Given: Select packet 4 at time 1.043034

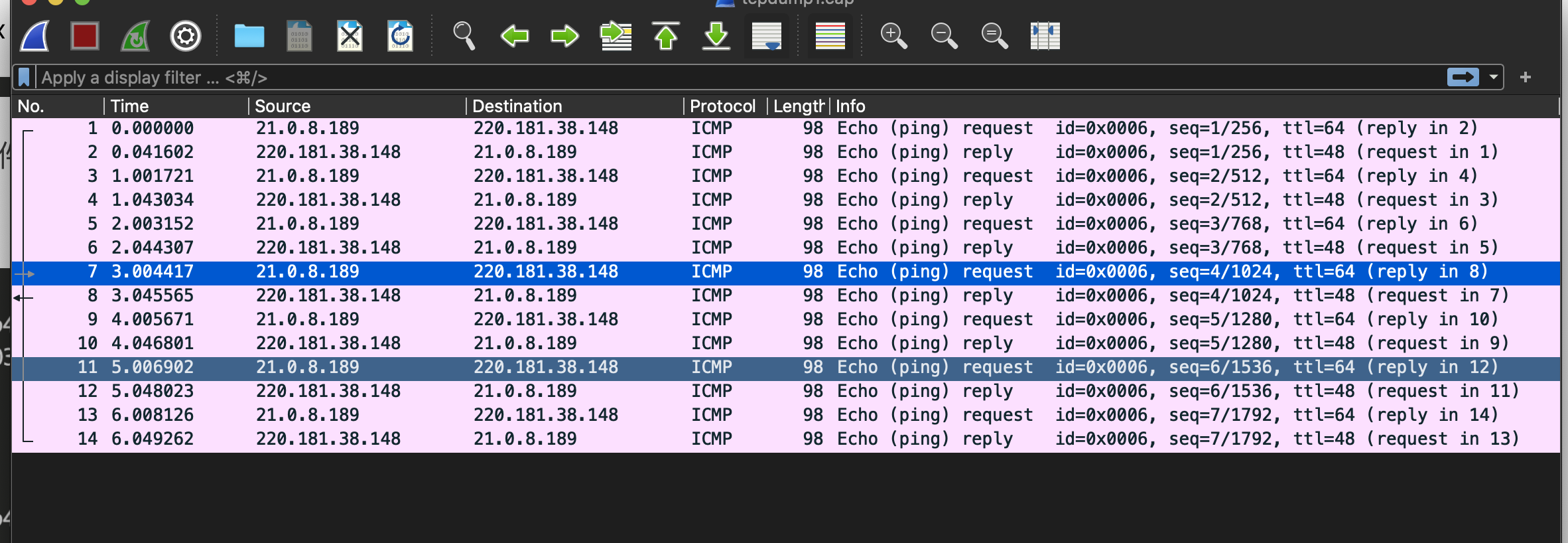Looking at the screenshot, I should coord(785,200).
